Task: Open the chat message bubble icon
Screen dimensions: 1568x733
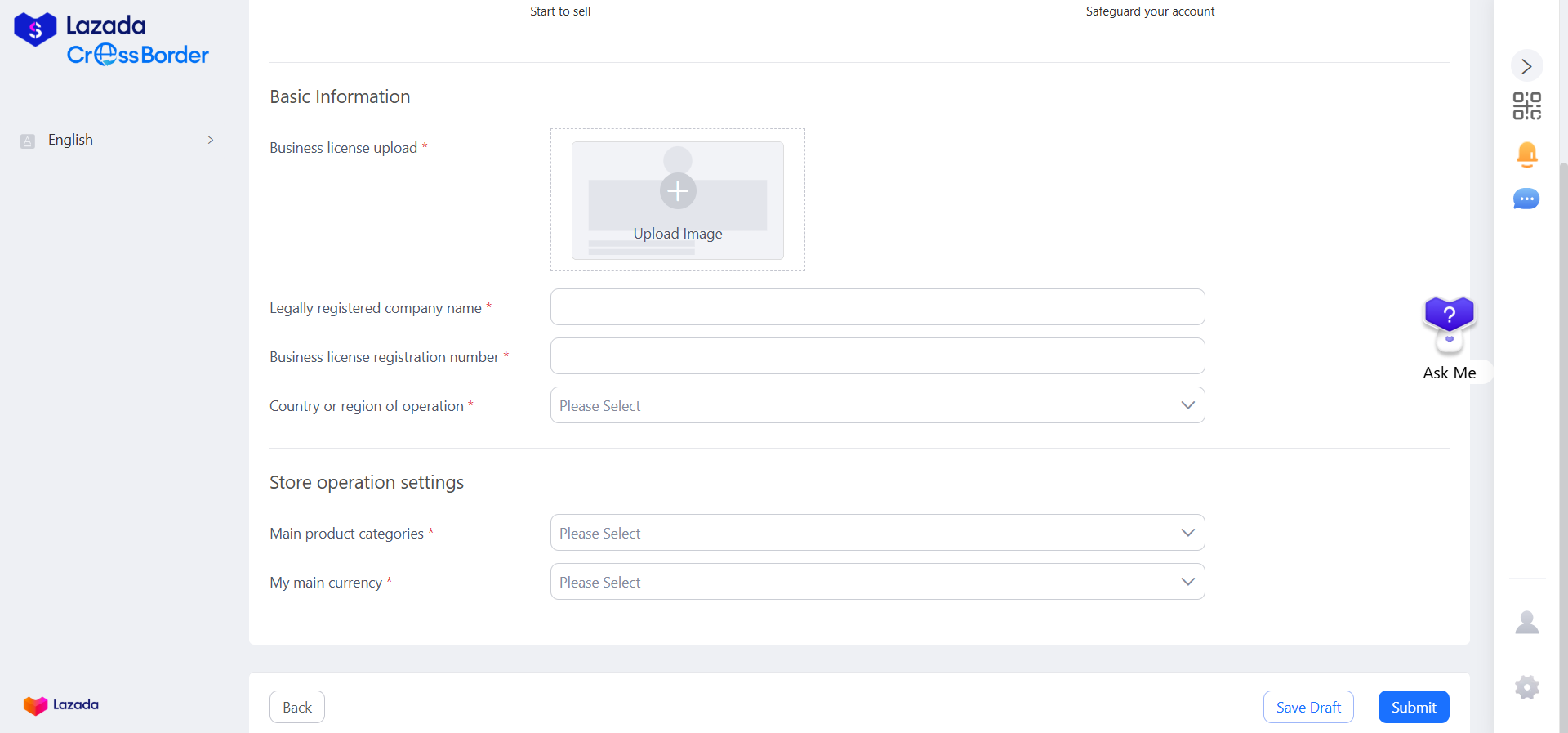Action: (1526, 199)
